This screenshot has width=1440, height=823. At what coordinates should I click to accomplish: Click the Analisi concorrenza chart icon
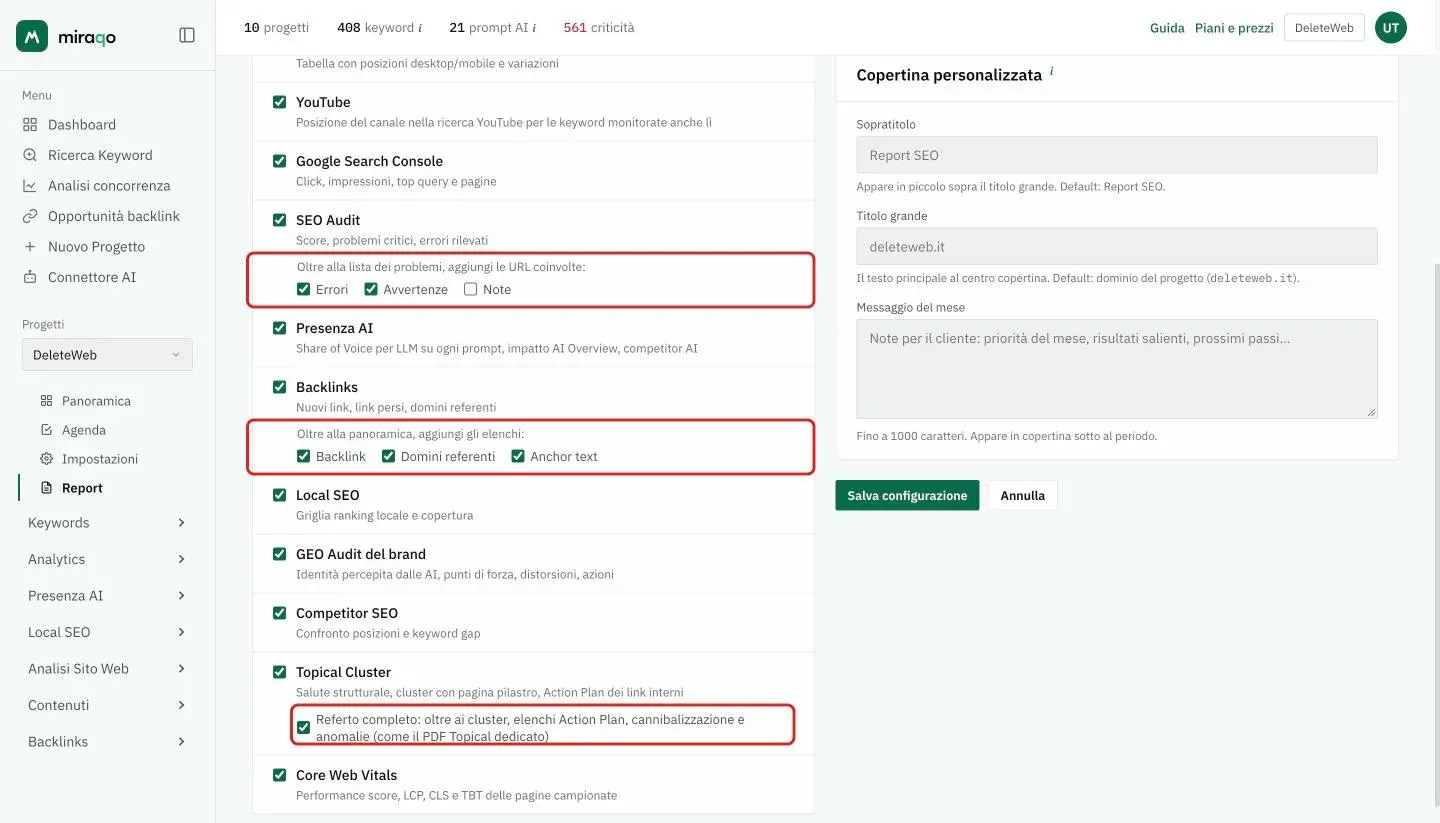pos(30,186)
